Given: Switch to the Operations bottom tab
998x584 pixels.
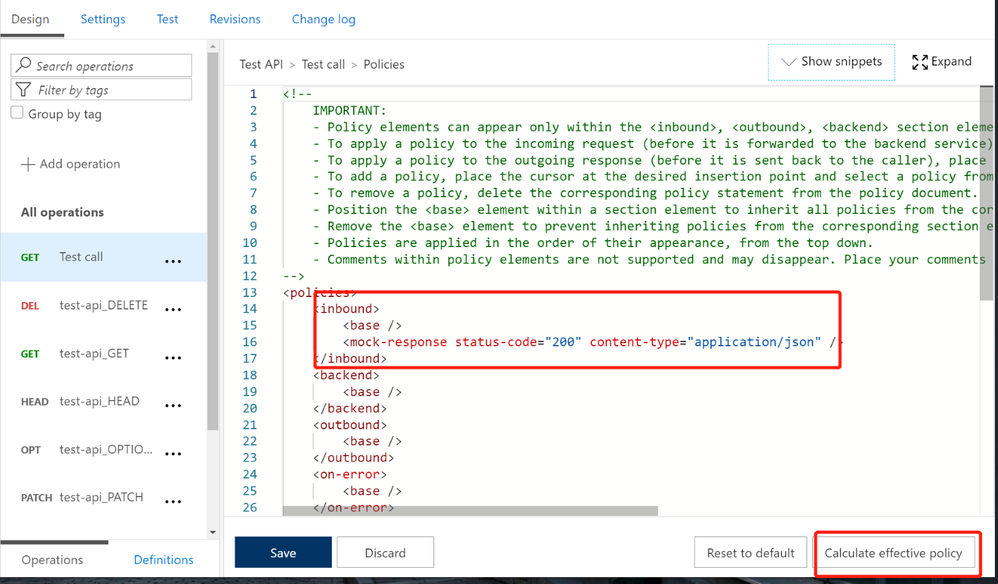Looking at the screenshot, I should [x=52, y=560].
